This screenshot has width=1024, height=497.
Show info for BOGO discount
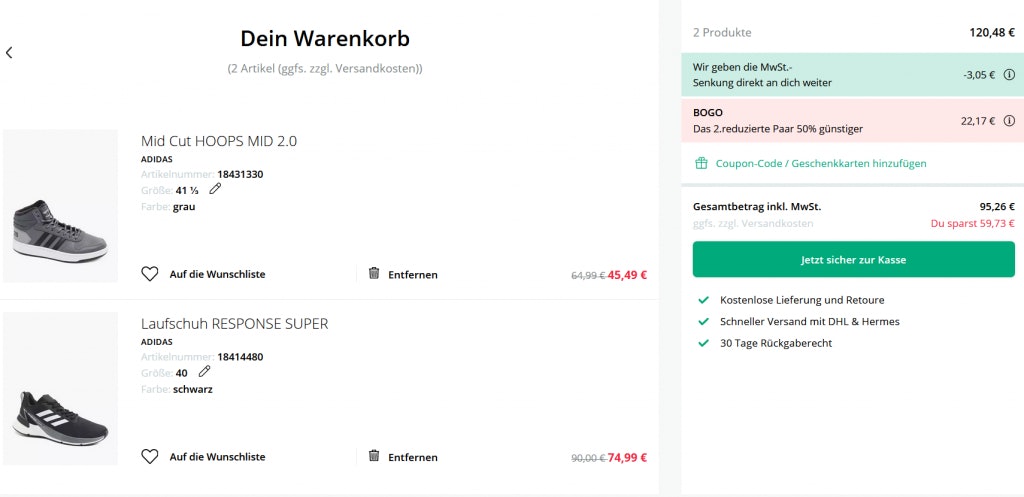click(x=1009, y=121)
